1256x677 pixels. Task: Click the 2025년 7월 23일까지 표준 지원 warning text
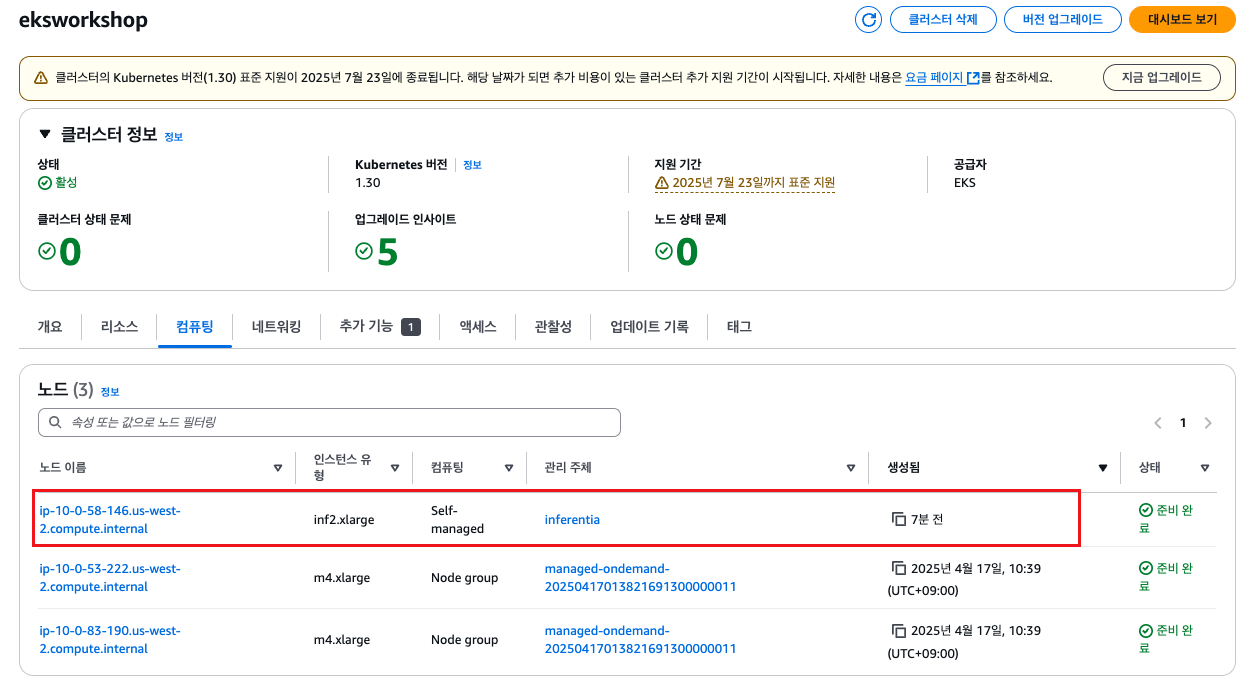(753, 183)
